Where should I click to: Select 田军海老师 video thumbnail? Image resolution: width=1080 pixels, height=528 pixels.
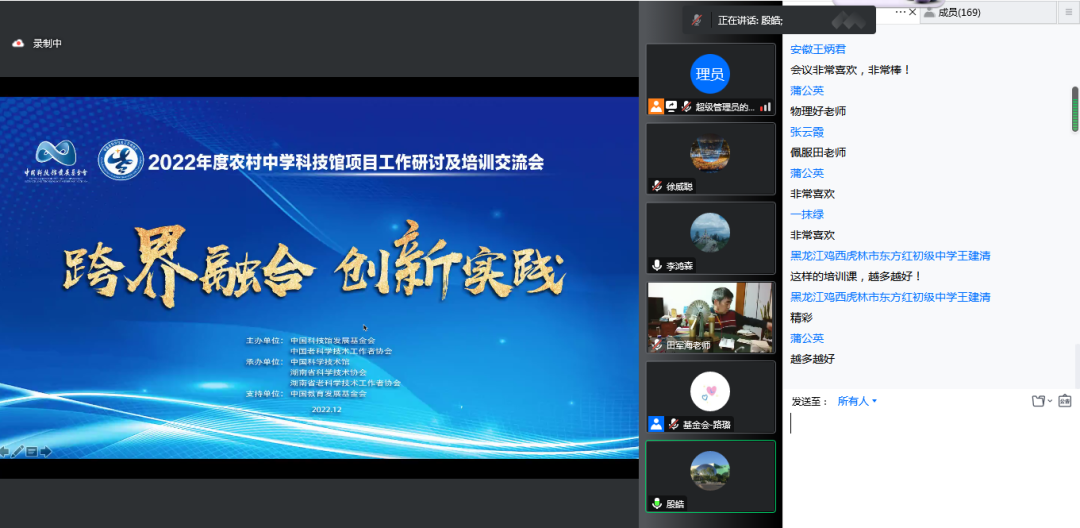coord(710,318)
